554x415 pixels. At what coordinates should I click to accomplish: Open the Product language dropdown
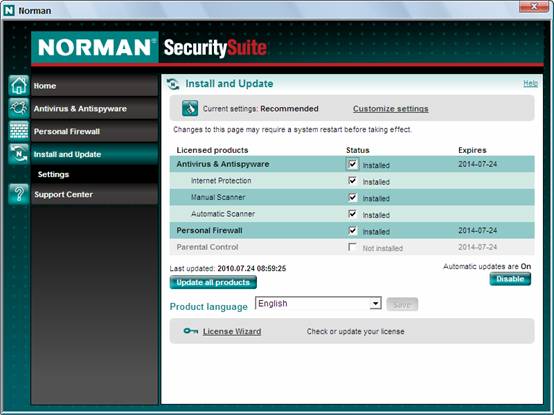coord(318,303)
